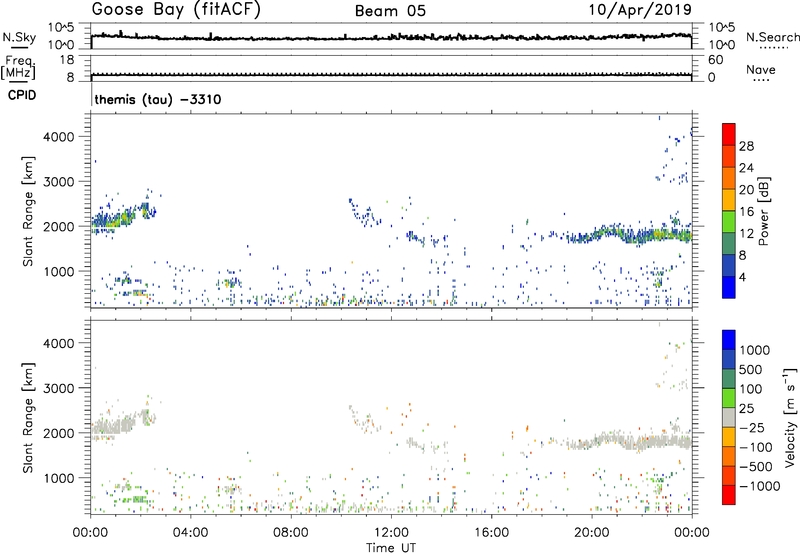Click the frequency trace in the Freq panel

point(391,75)
